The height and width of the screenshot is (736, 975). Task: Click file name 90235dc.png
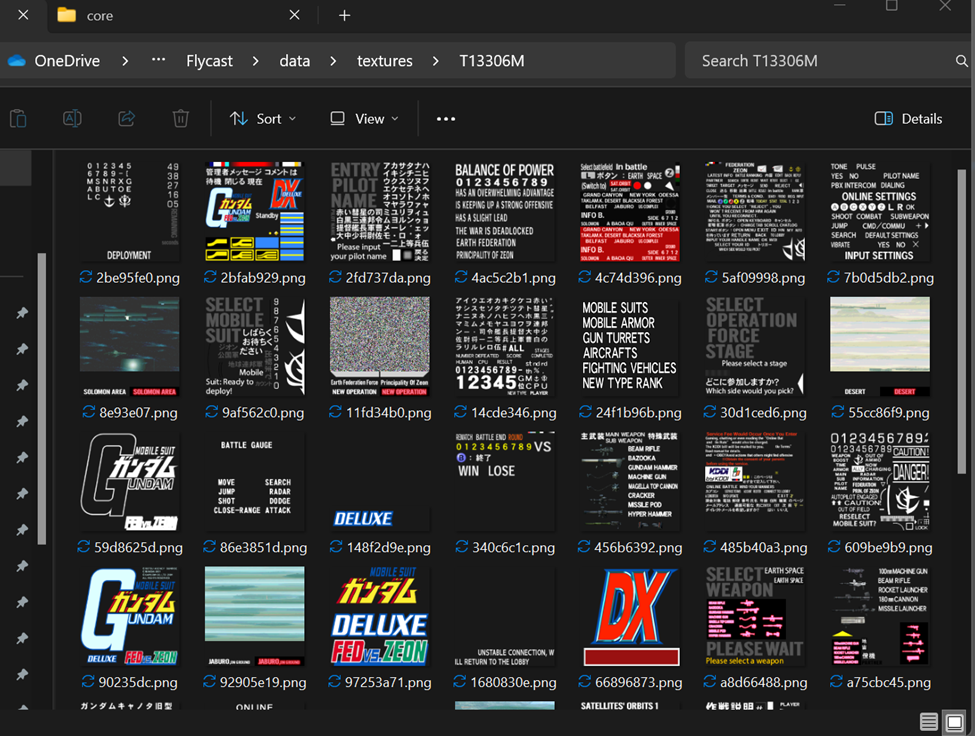tap(138, 683)
